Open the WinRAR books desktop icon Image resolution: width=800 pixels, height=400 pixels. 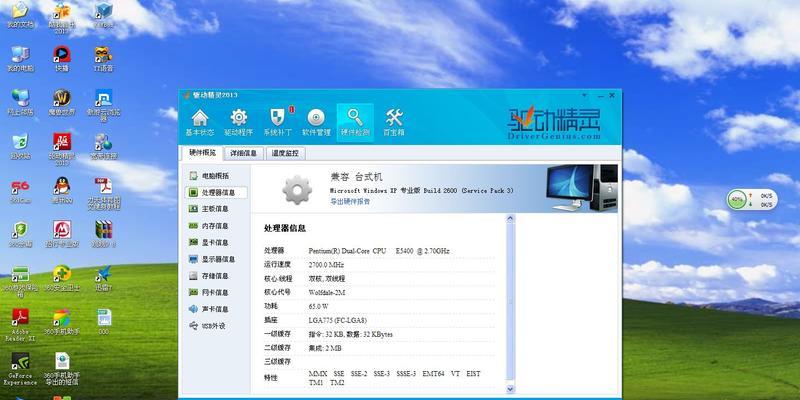pyautogui.click(x=104, y=234)
